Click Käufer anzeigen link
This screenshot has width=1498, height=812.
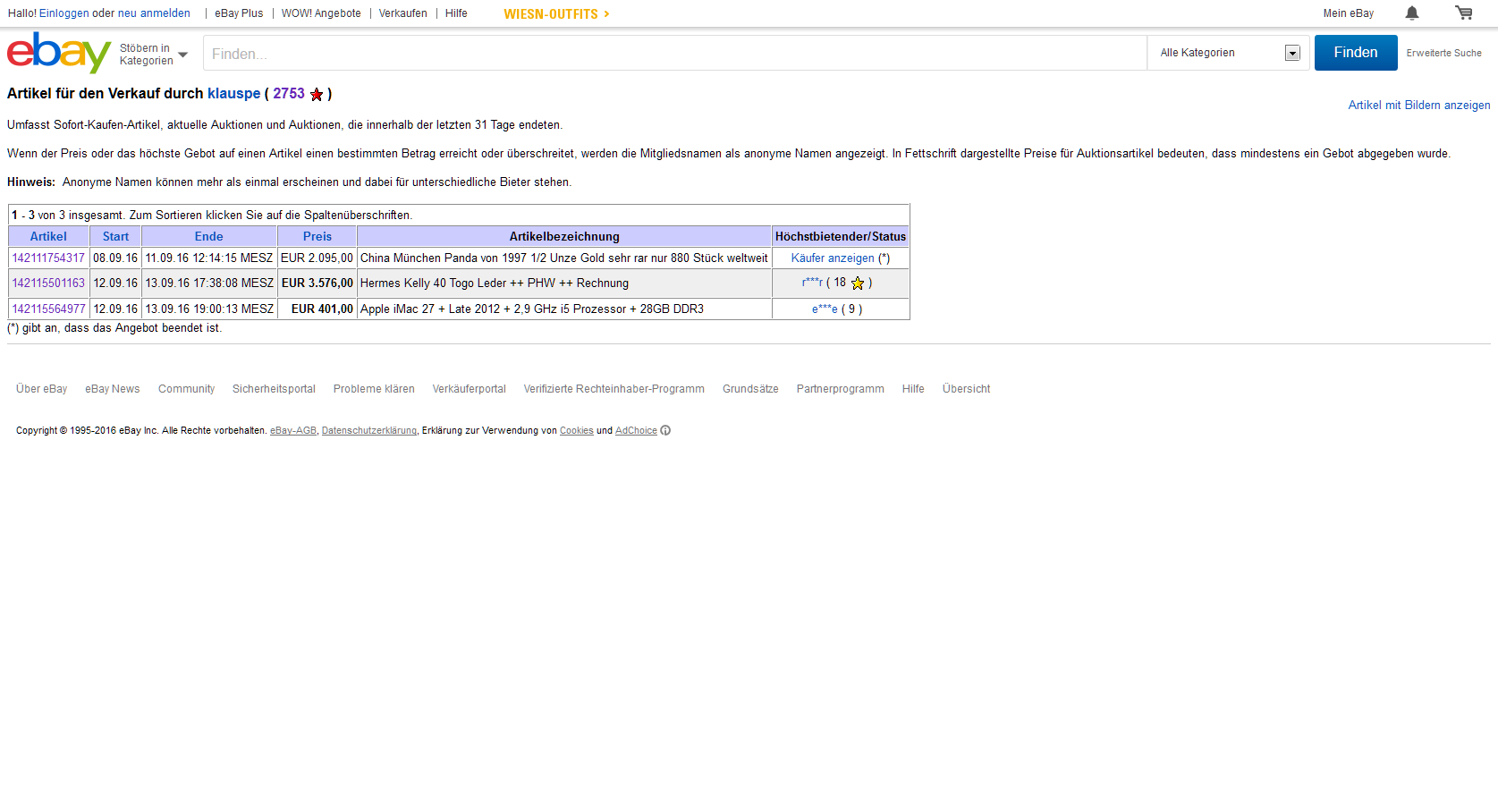click(x=833, y=258)
